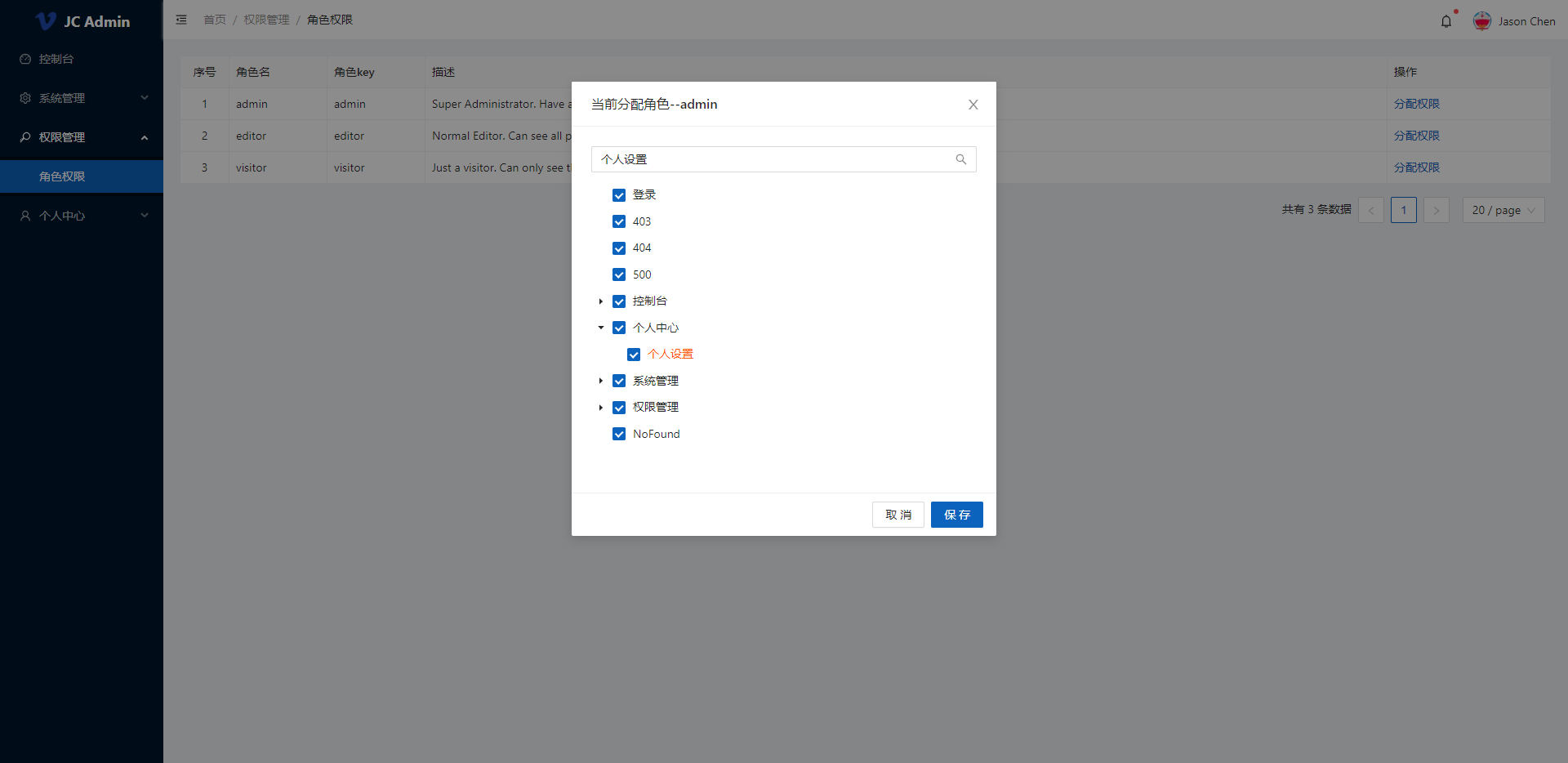Expand the 个人中心 sidebar submenu chevron
The height and width of the screenshot is (763, 1568).
tap(145, 216)
